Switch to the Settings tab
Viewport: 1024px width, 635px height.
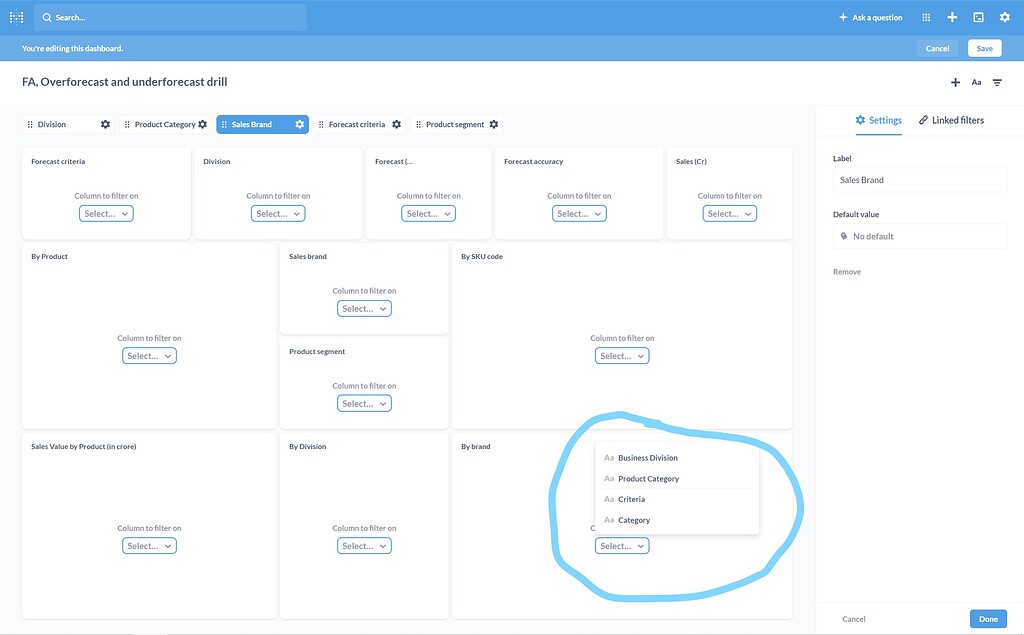(878, 120)
